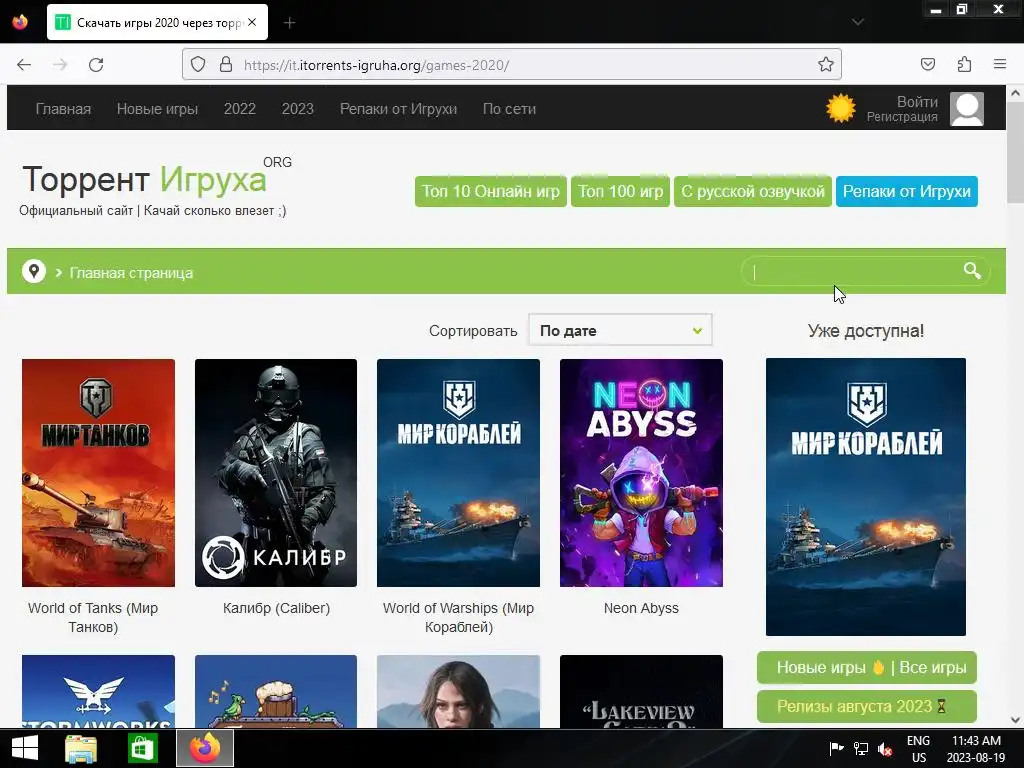
Task: Open the large sidebar Мир Кораблей banner
Action: 865,496
